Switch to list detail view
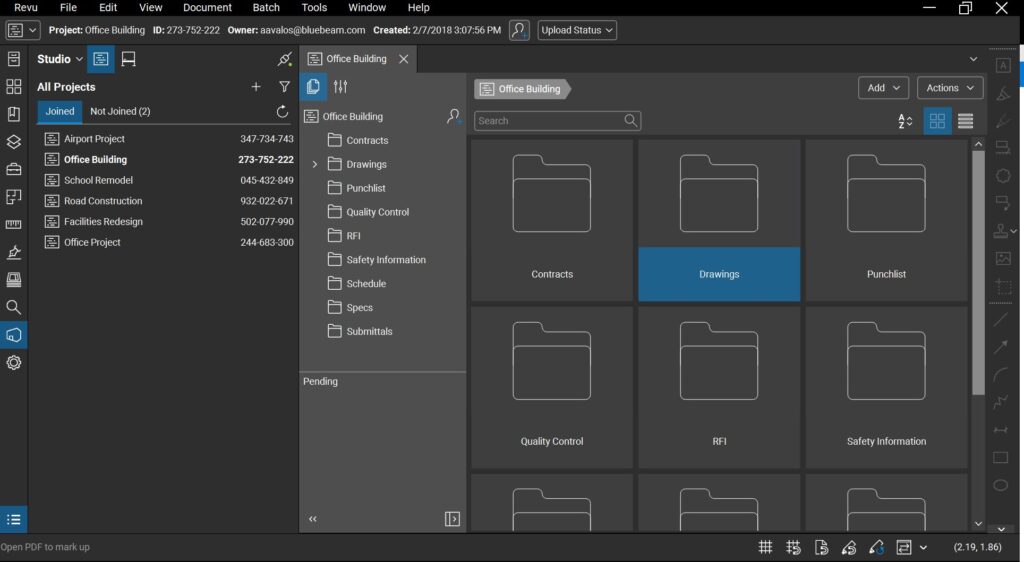The height and width of the screenshot is (562, 1024). point(965,121)
